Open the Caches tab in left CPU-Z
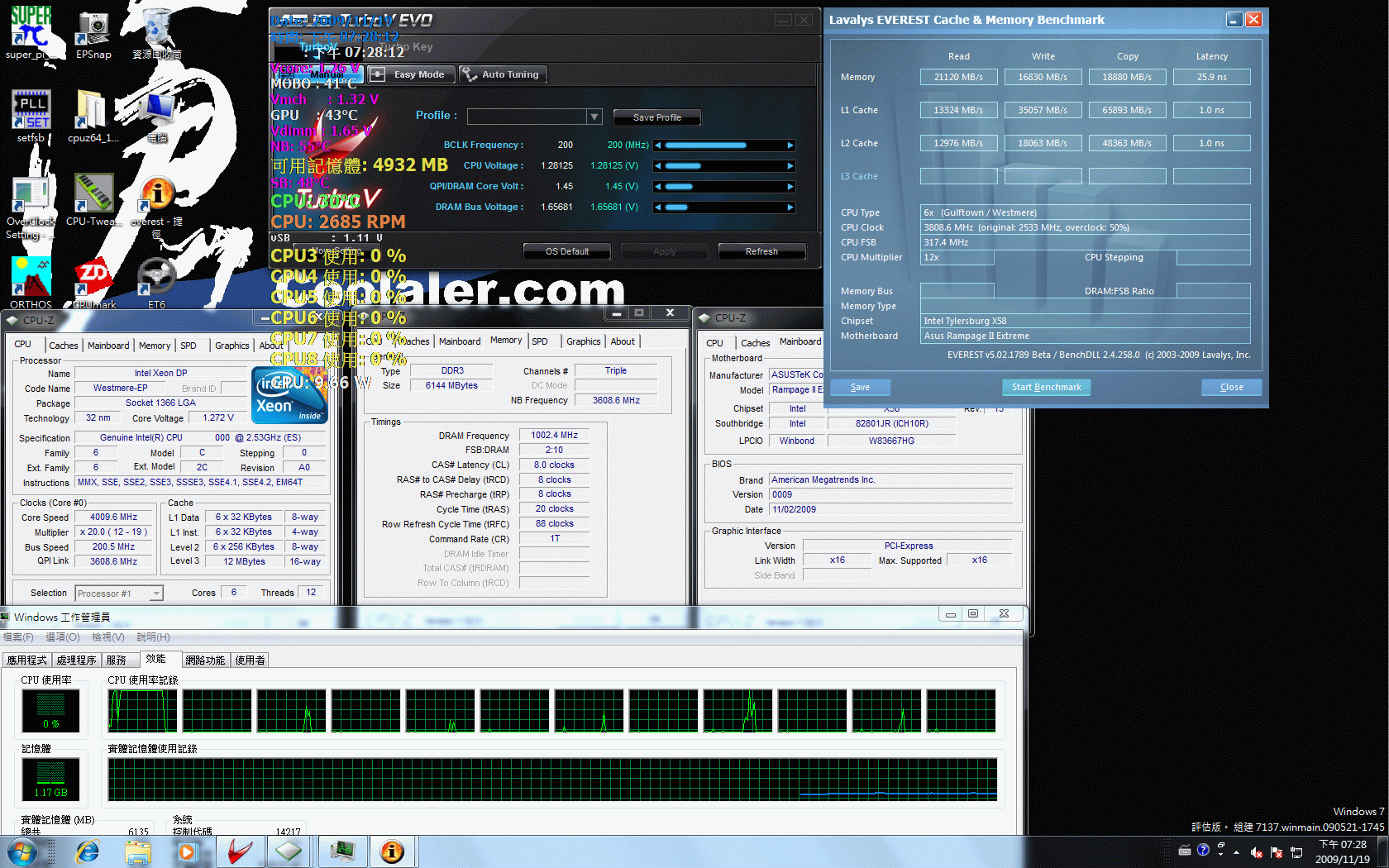The image size is (1389, 868). (x=63, y=346)
